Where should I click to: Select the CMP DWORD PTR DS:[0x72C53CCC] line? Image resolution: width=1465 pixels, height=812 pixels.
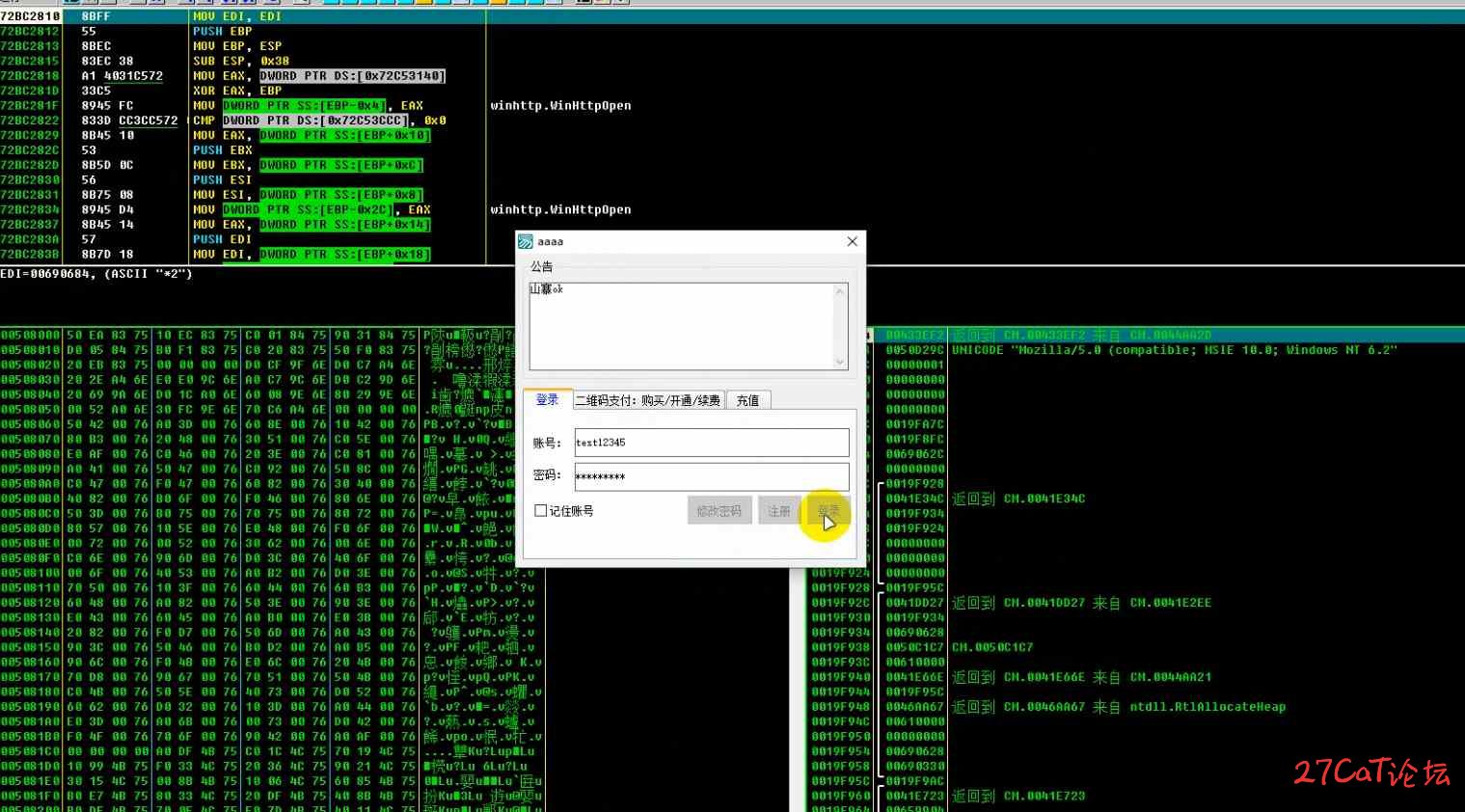319,121
